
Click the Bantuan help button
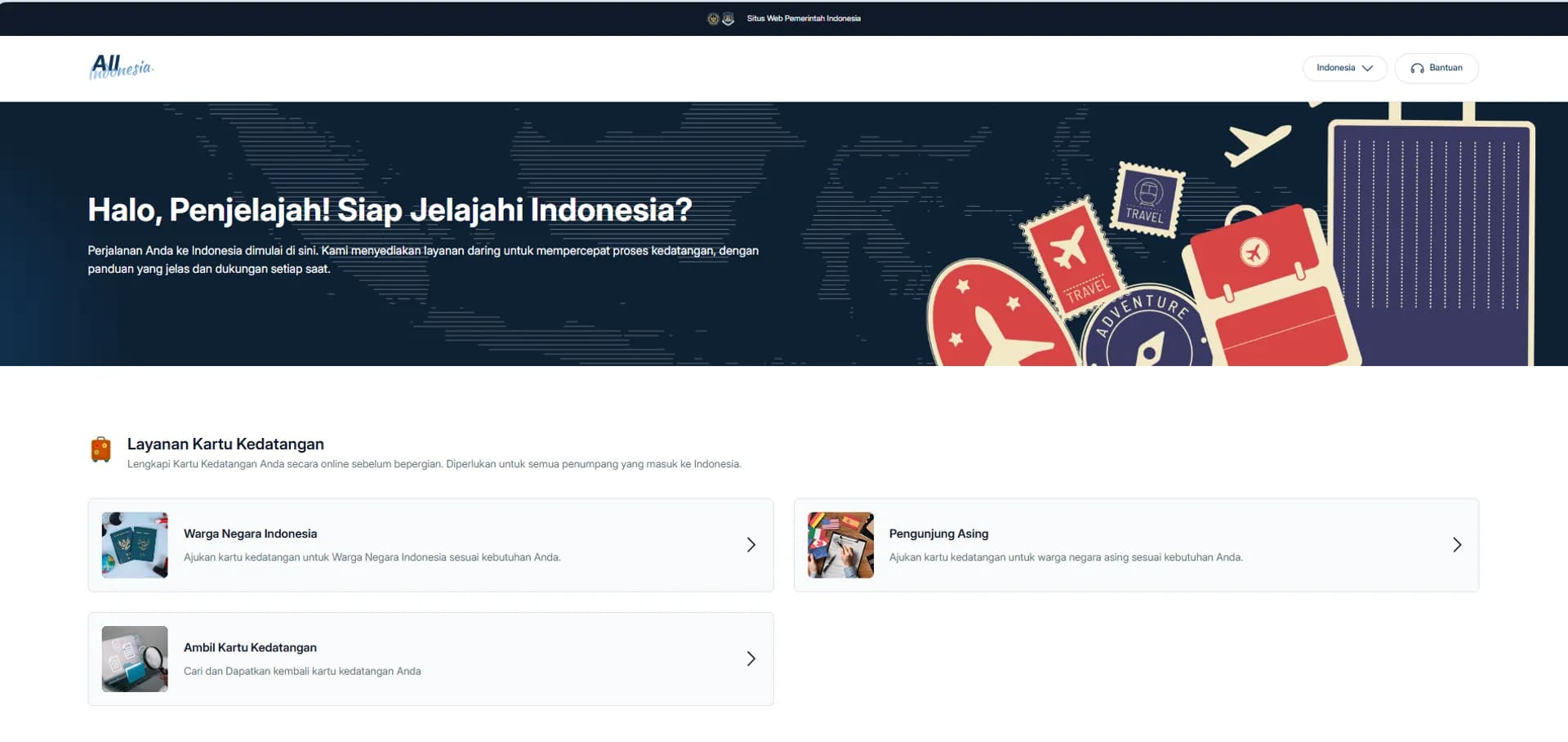point(1436,68)
